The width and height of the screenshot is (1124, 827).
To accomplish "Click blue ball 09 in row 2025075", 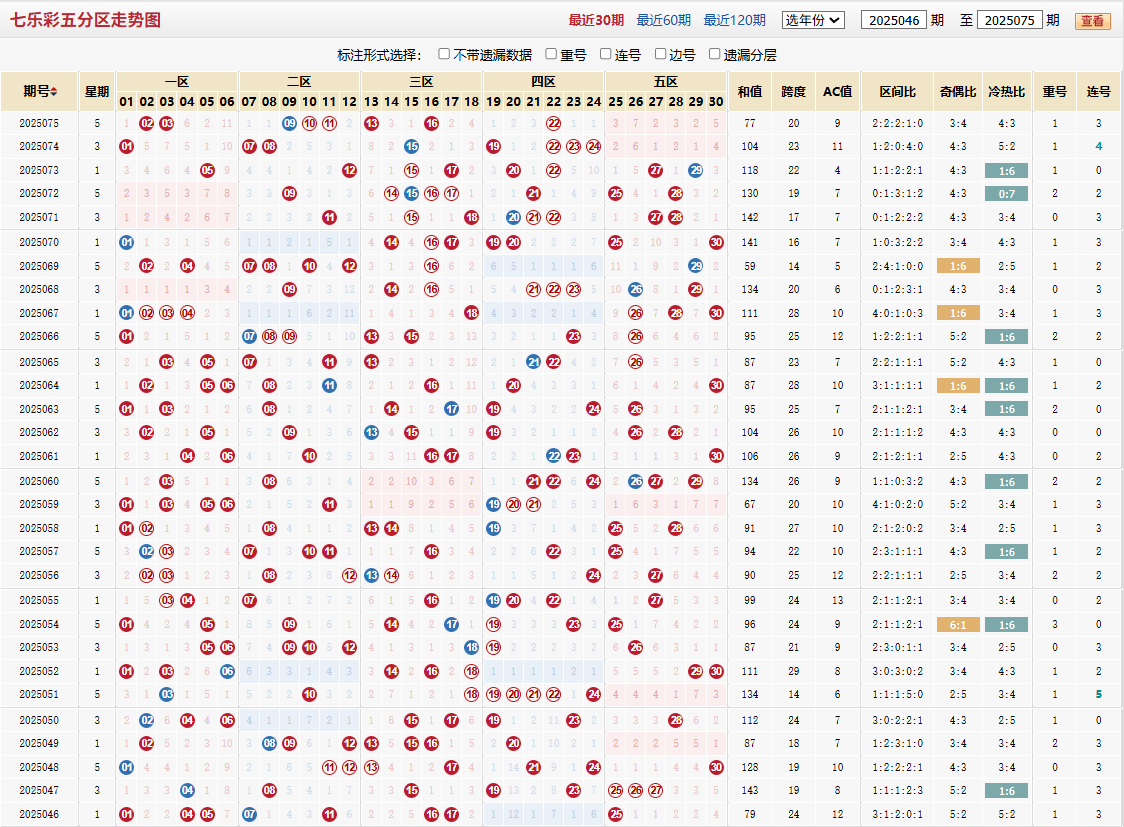I will click(290, 123).
